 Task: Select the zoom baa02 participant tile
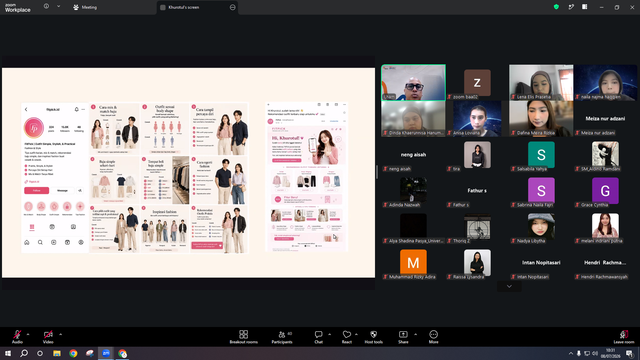click(477, 82)
